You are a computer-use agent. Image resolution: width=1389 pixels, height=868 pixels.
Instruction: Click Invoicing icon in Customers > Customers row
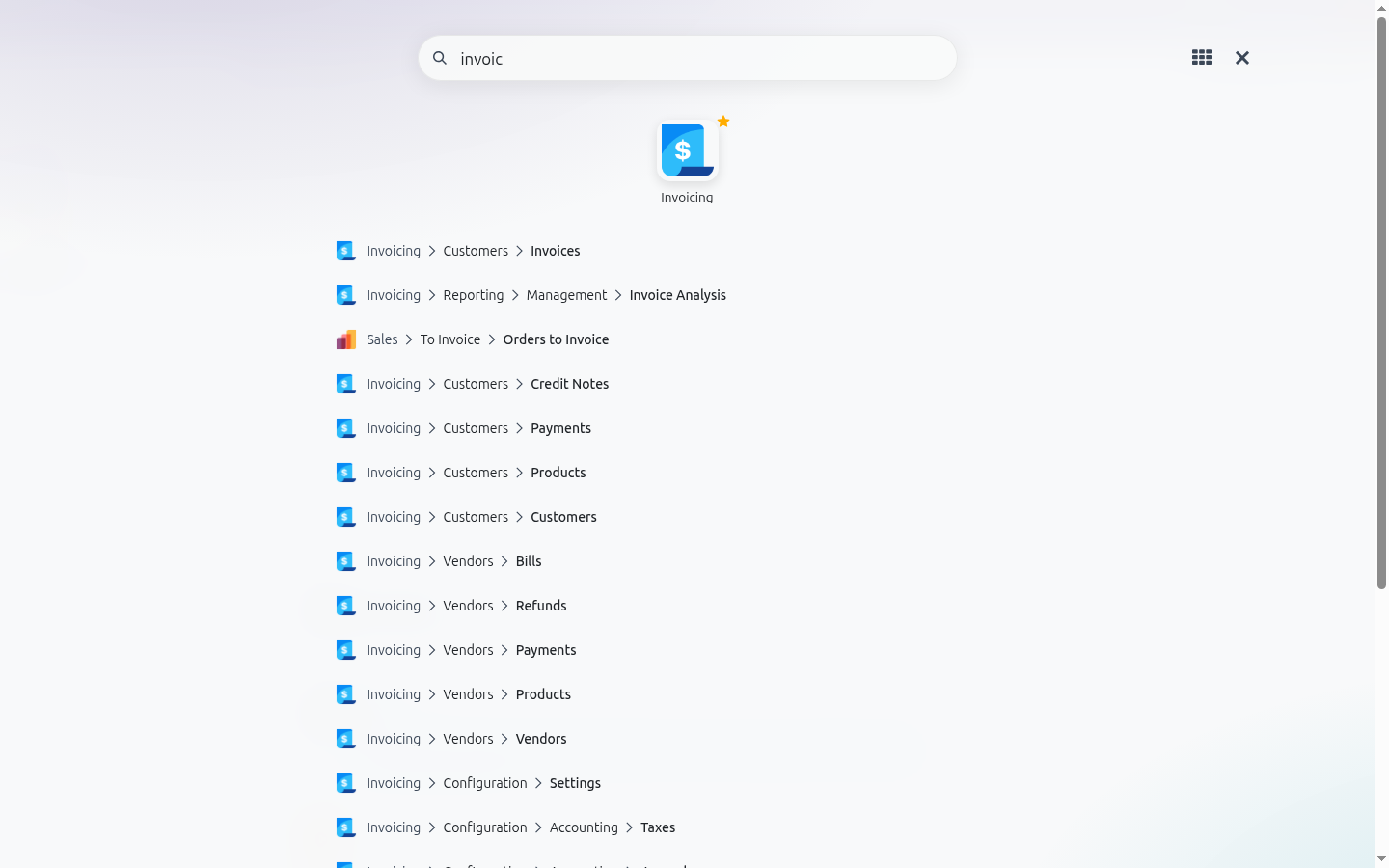(x=346, y=517)
